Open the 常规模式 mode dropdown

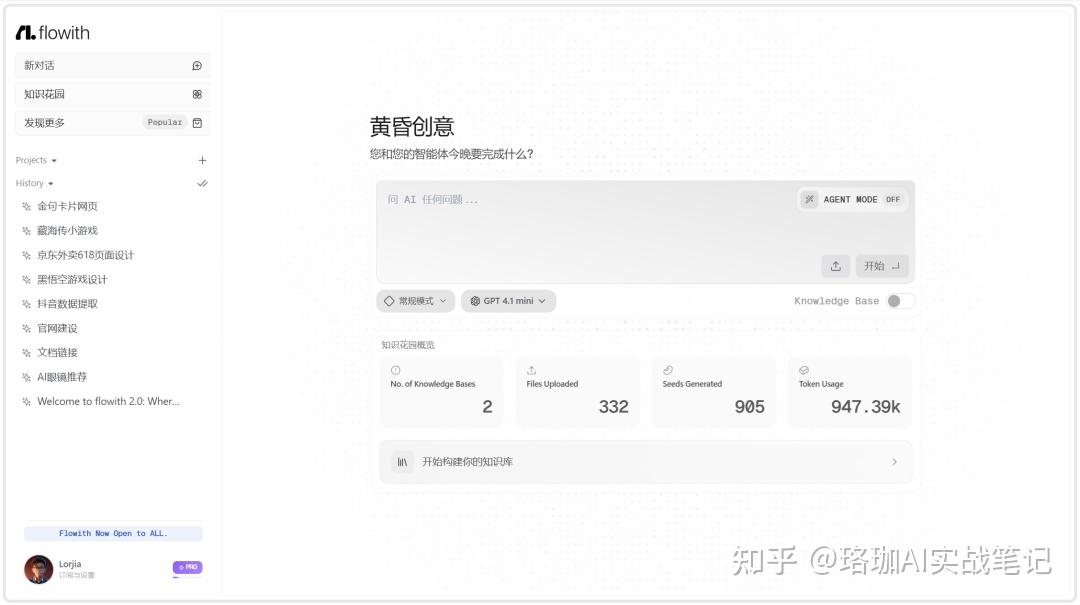pos(415,301)
